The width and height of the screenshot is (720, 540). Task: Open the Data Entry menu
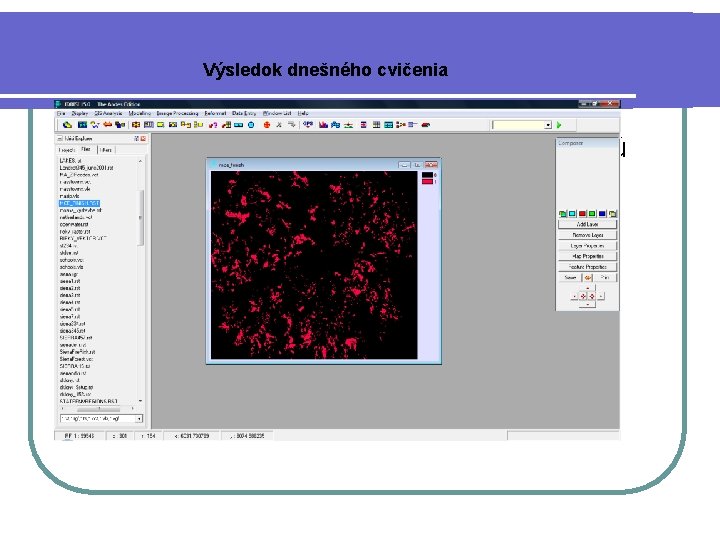244,113
